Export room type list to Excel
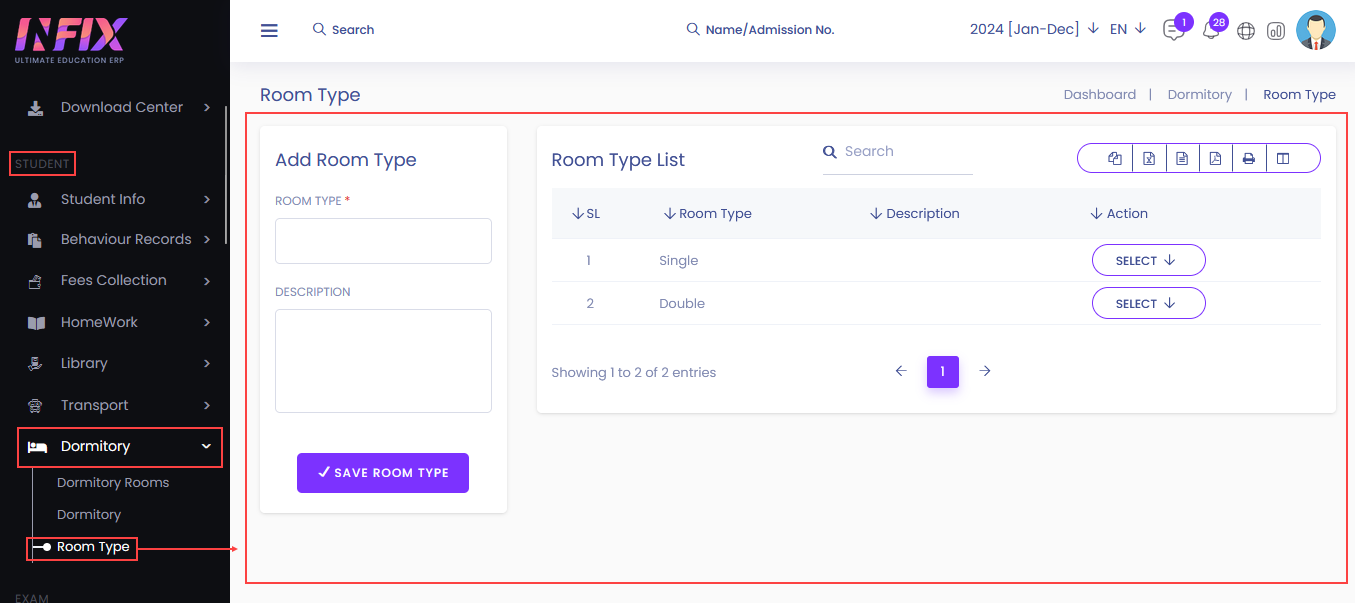The height and width of the screenshot is (603, 1355). pyautogui.click(x=1149, y=158)
